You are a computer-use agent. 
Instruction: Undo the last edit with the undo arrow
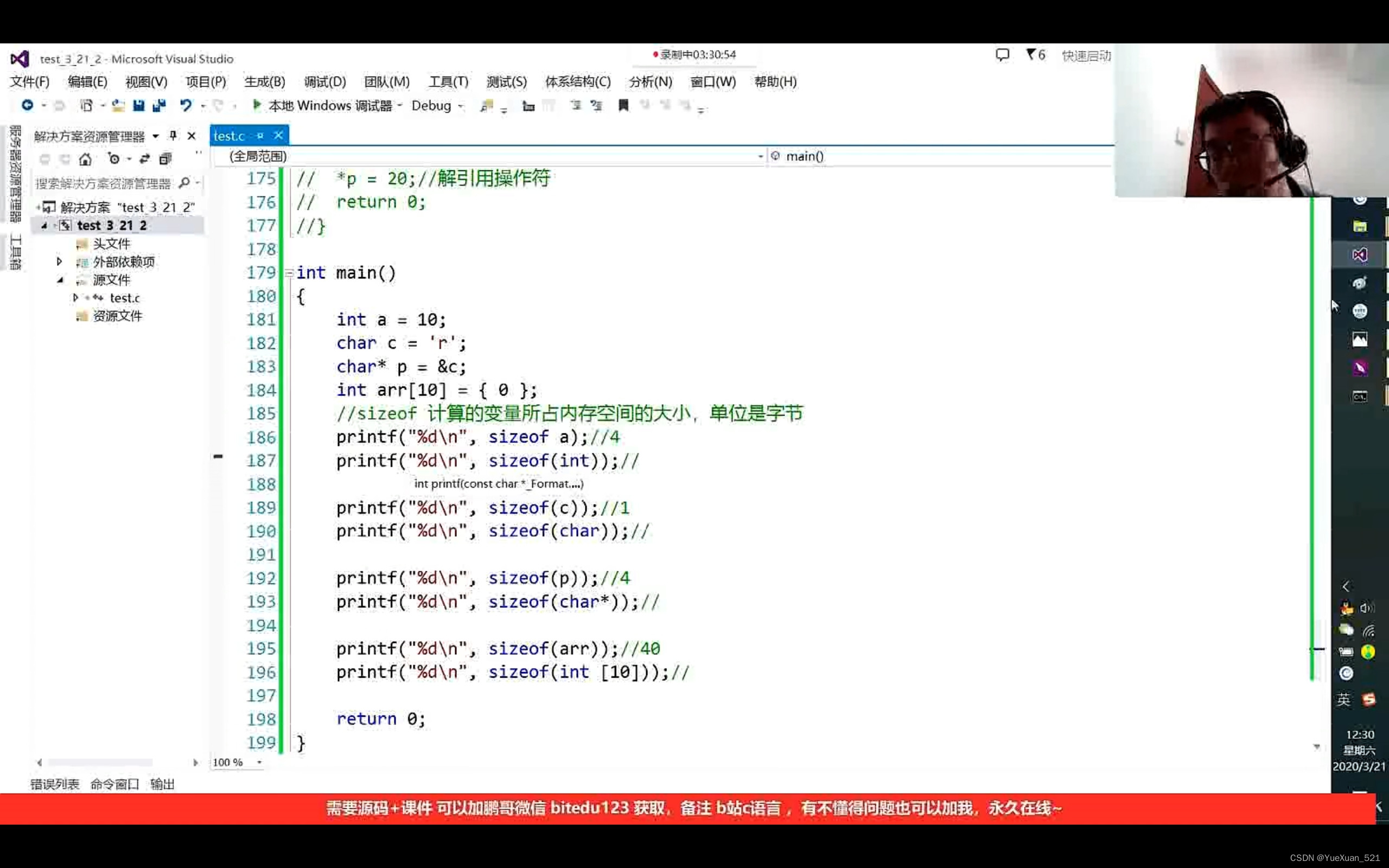[186, 105]
